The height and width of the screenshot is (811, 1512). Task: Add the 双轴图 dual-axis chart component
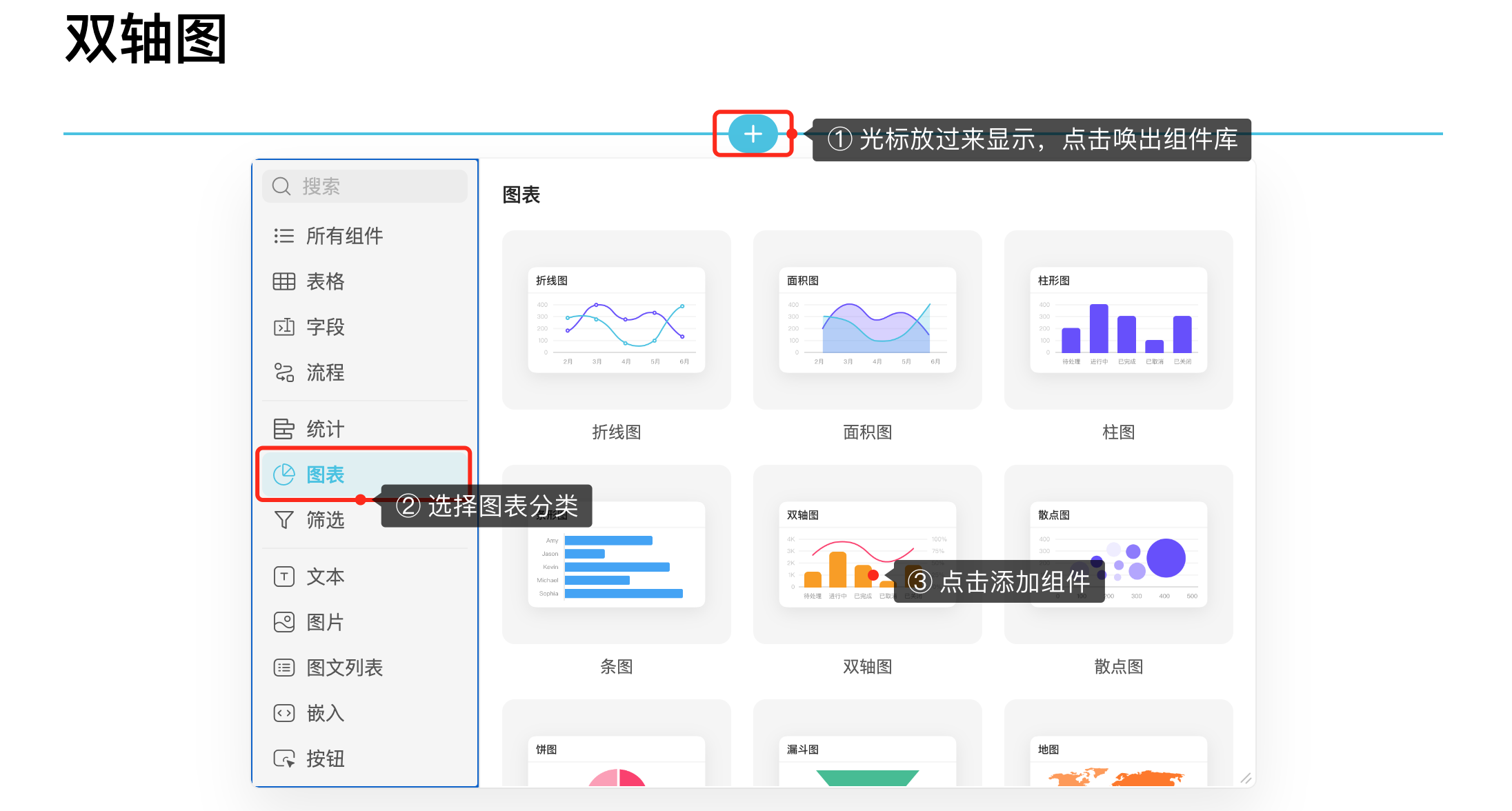pos(868,554)
